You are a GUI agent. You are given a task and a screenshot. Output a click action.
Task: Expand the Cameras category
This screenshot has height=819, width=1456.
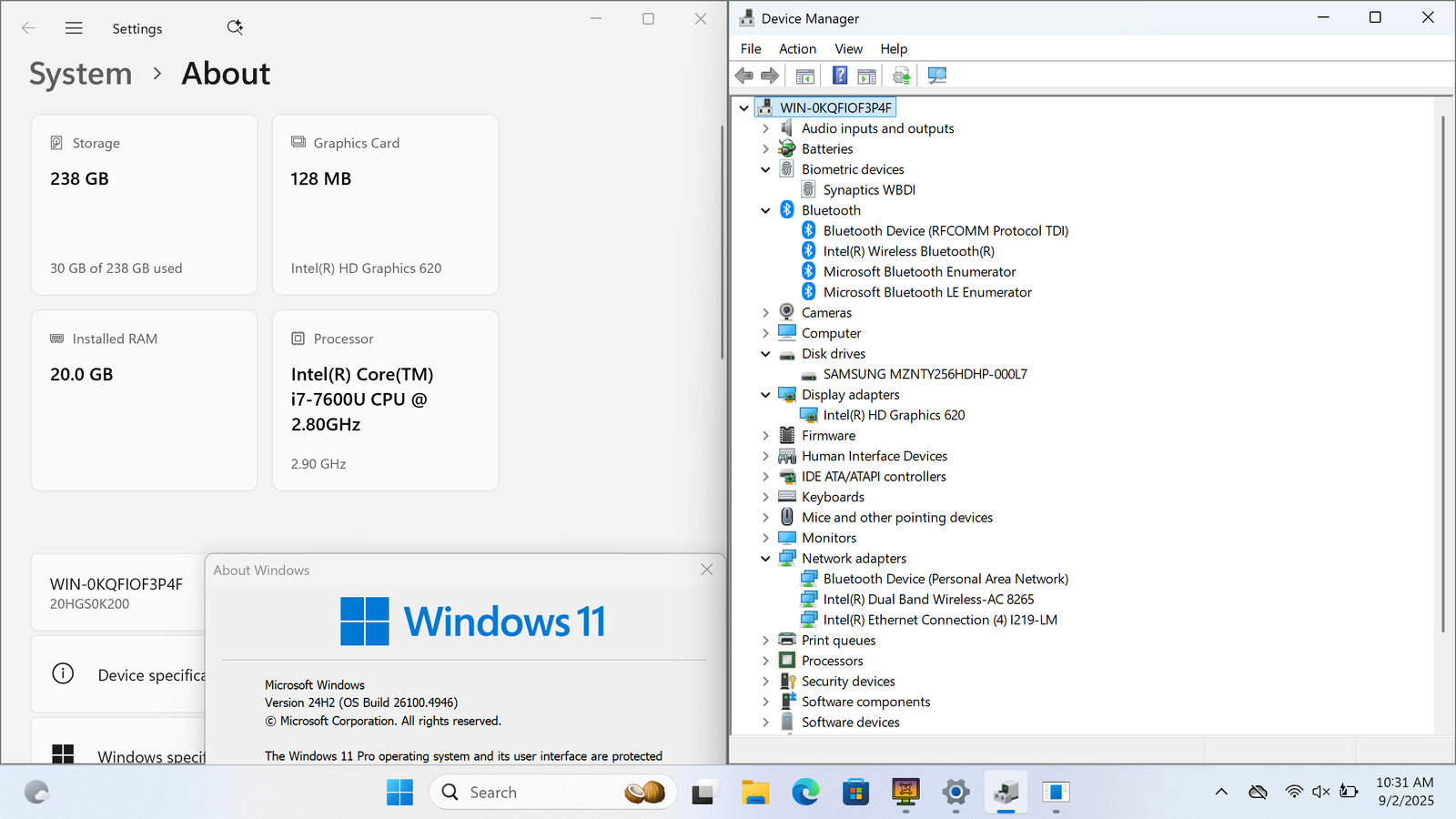pos(765,313)
